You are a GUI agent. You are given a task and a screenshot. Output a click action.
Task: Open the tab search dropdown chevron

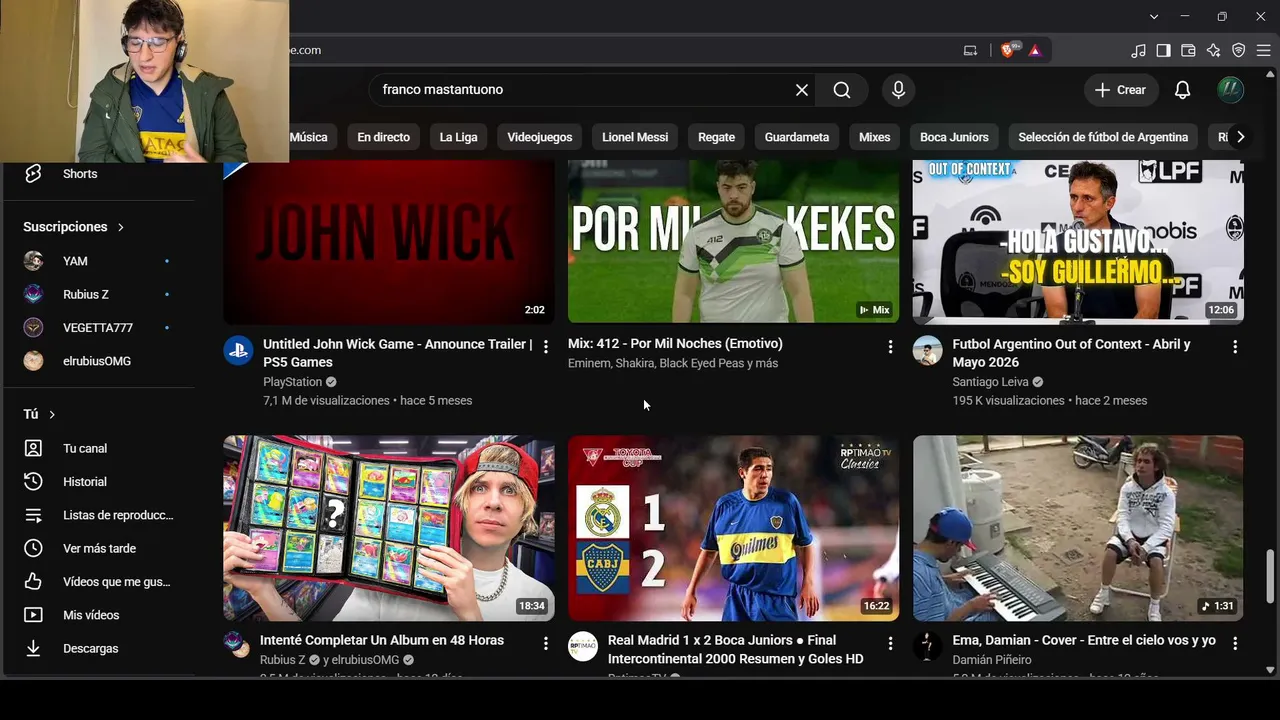pos(1154,16)
